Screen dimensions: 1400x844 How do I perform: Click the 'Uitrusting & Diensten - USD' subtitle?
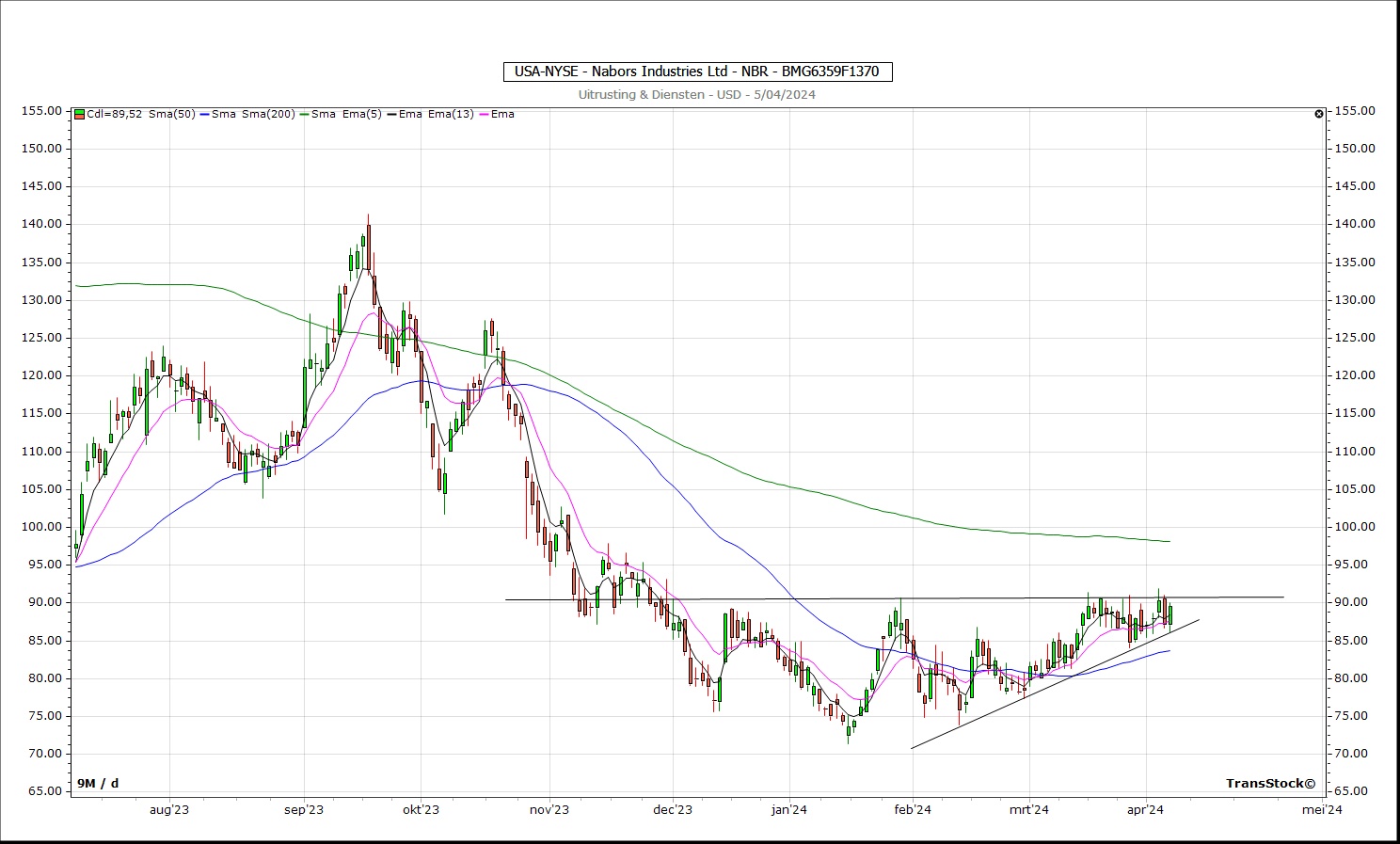696,94
